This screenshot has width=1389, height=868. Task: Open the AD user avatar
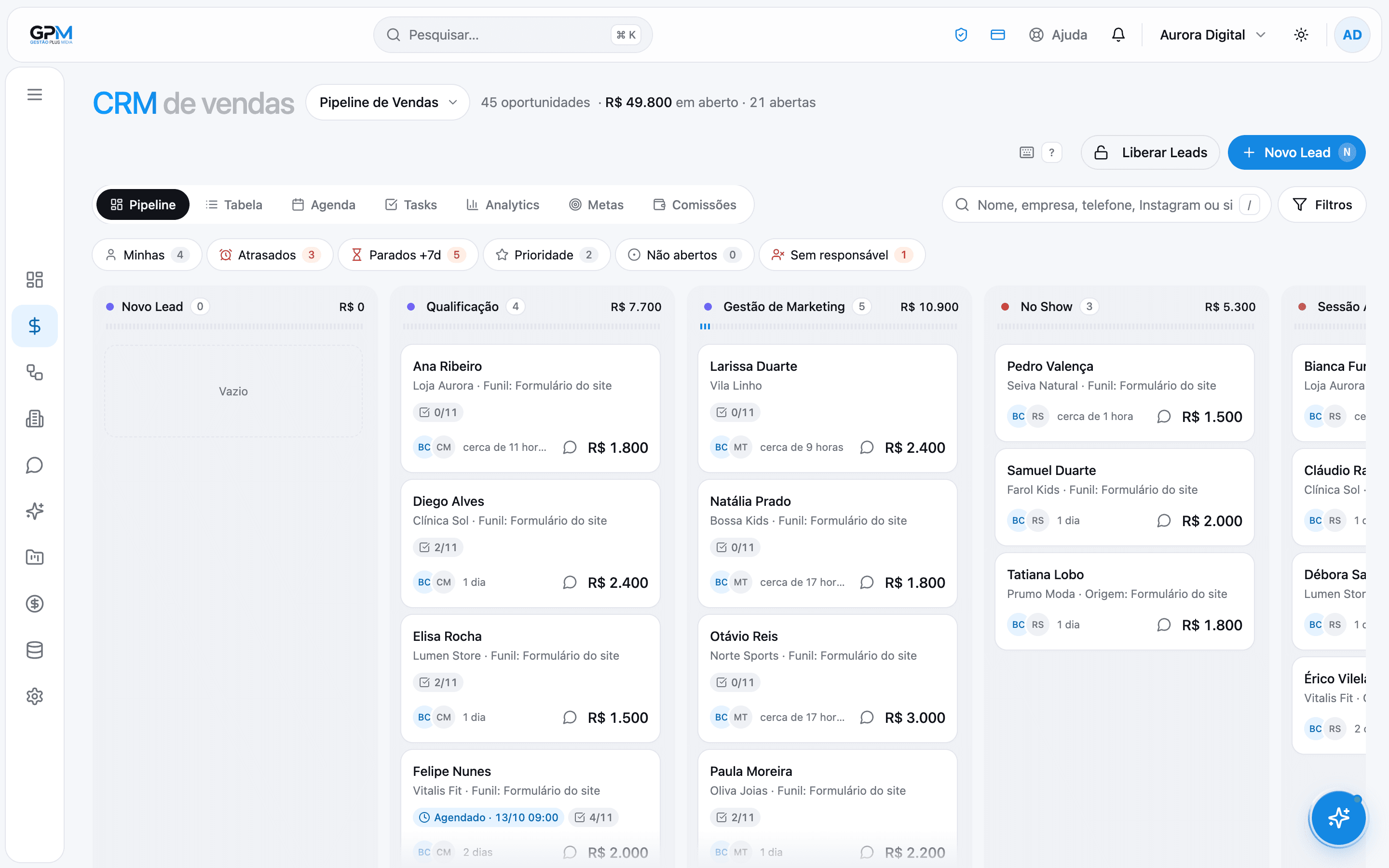pos(1352,35)
